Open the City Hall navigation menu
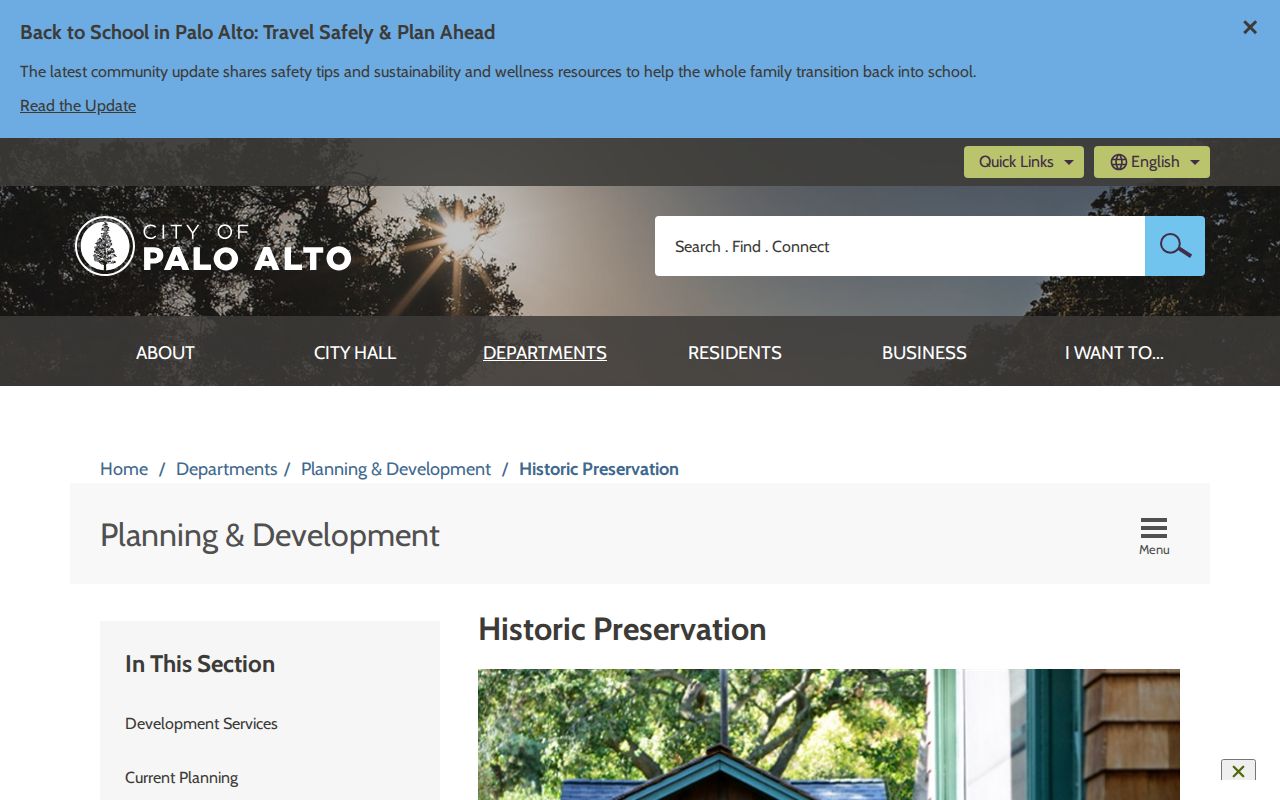The image size is (1280, 800). coord(355,352)
